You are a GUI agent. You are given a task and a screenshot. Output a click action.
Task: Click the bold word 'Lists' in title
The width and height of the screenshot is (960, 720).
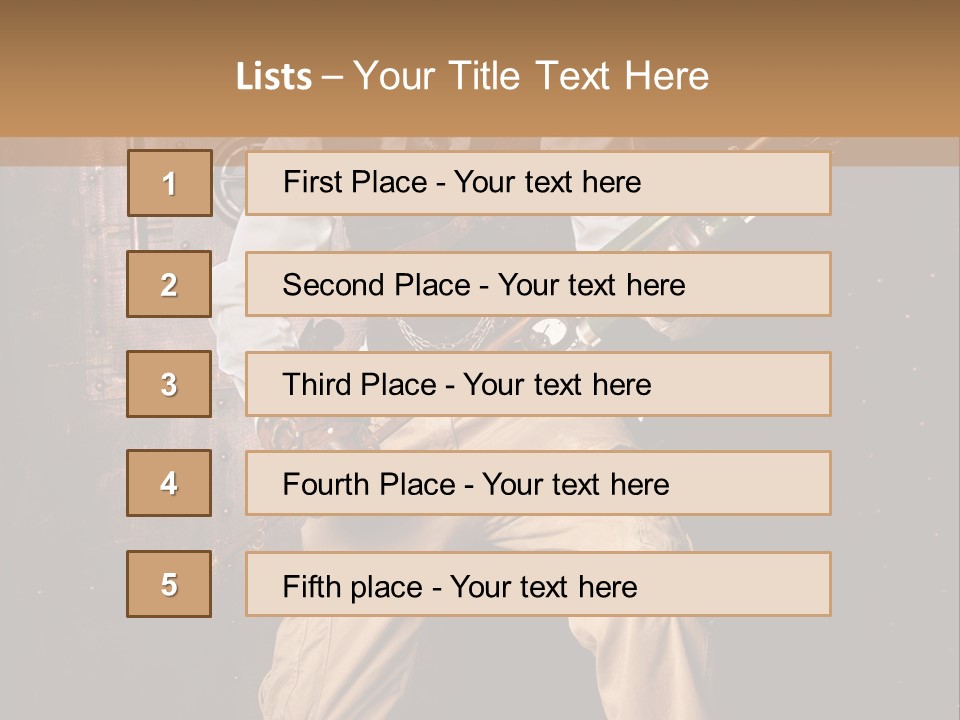(274, 76)
